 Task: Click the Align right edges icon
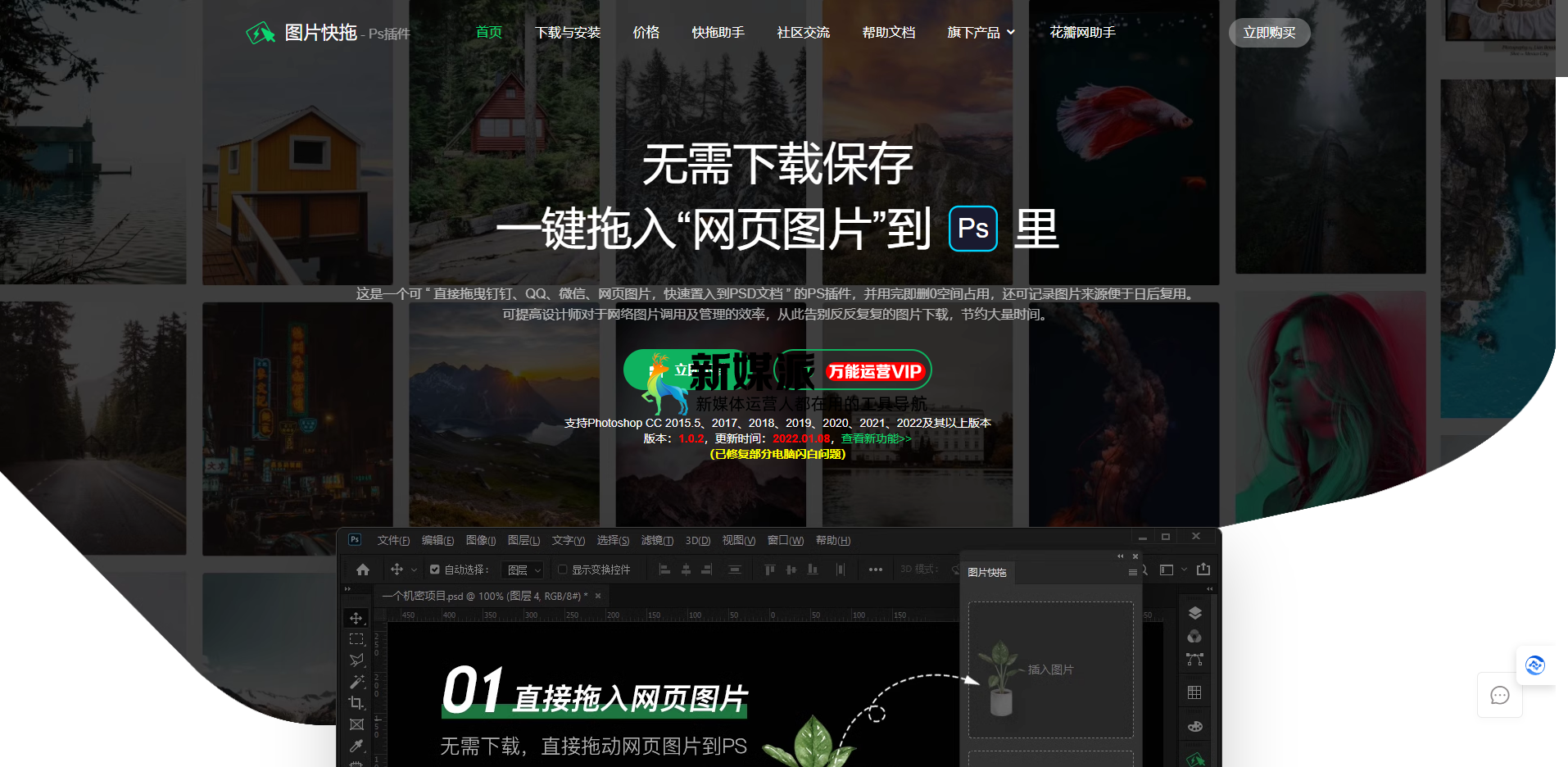tap(707, 570)
